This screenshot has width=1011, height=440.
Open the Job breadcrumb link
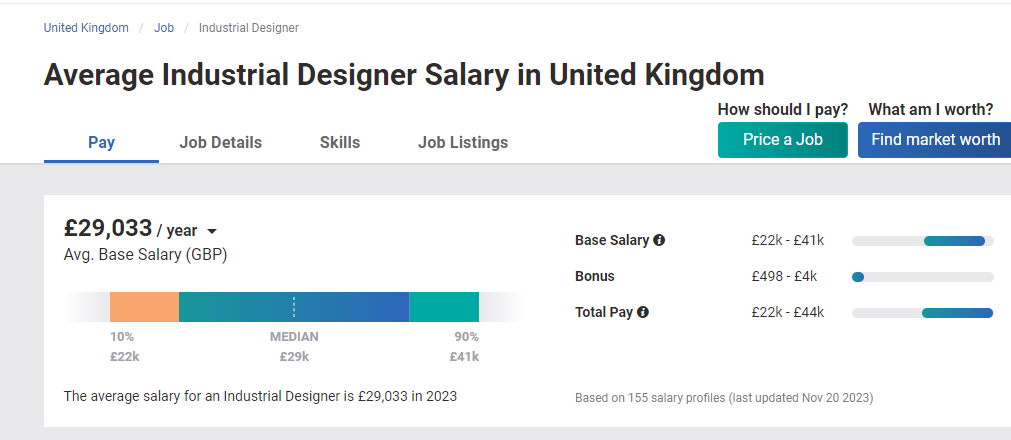pos(164,28)
